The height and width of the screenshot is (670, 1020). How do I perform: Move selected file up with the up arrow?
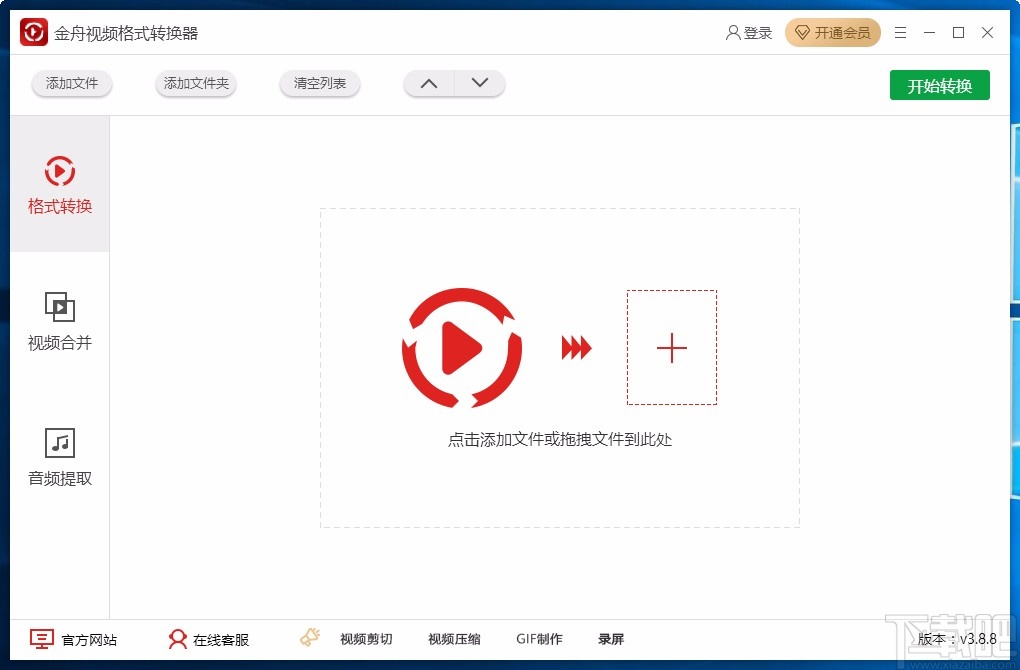[428, 84]
